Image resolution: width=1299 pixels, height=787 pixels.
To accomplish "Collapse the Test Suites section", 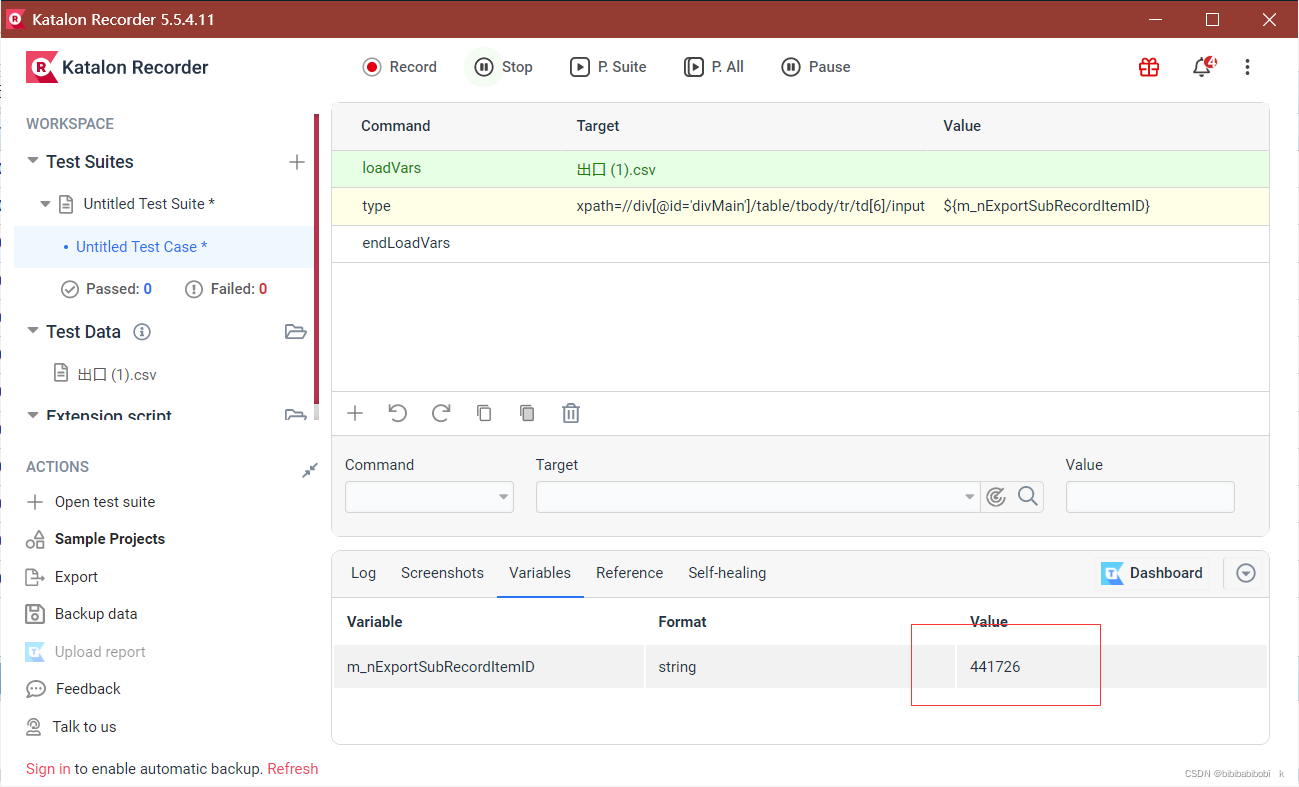I will pyautogui.click(x=33, y=161).
